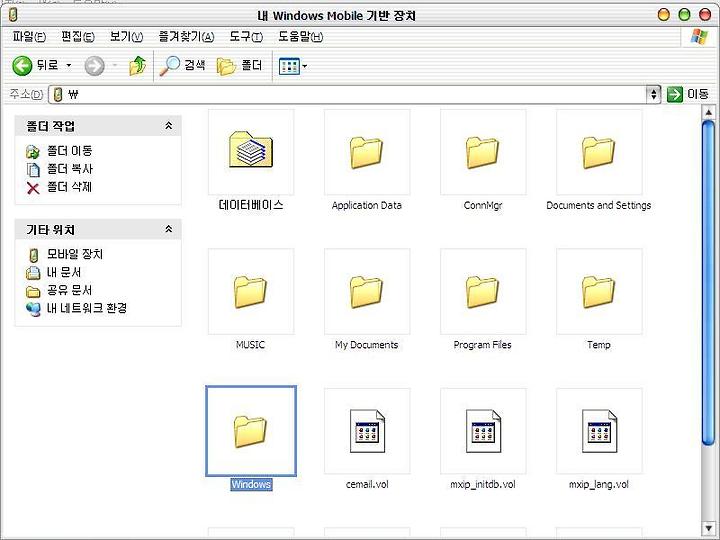Select the cemail.vol file icon
The height and width of the screenshot is (540, 720).
[x=367, y=431]
